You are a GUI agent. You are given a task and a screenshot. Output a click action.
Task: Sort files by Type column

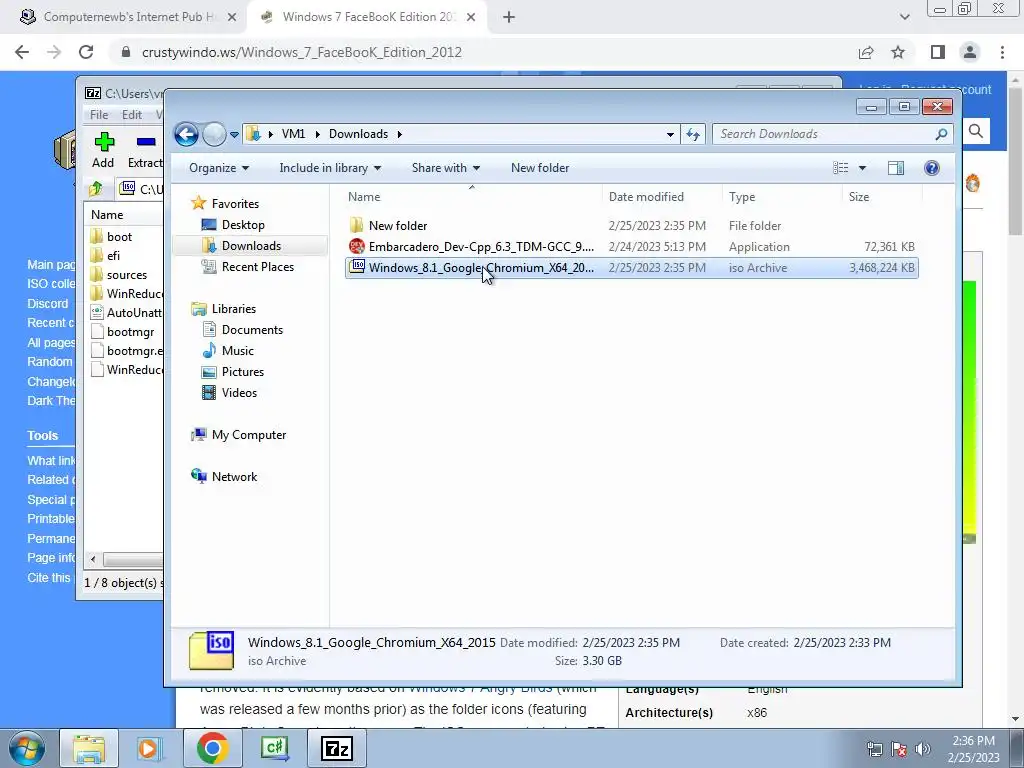[x=782, y=197]
